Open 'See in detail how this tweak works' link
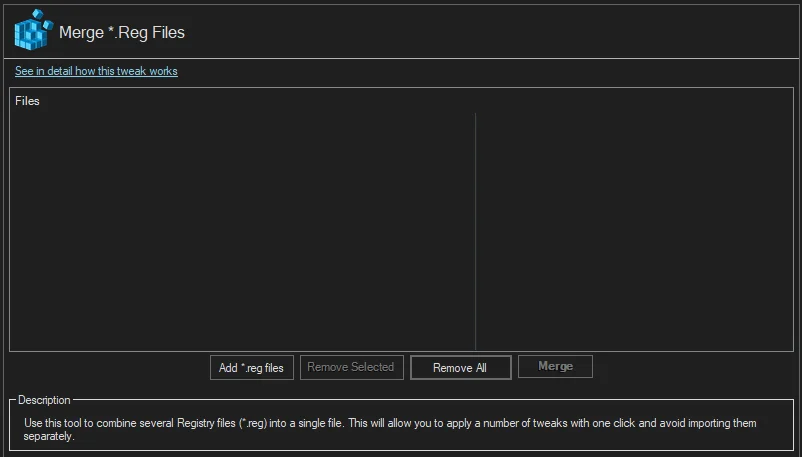802x457 pixels. coord(96,71)
